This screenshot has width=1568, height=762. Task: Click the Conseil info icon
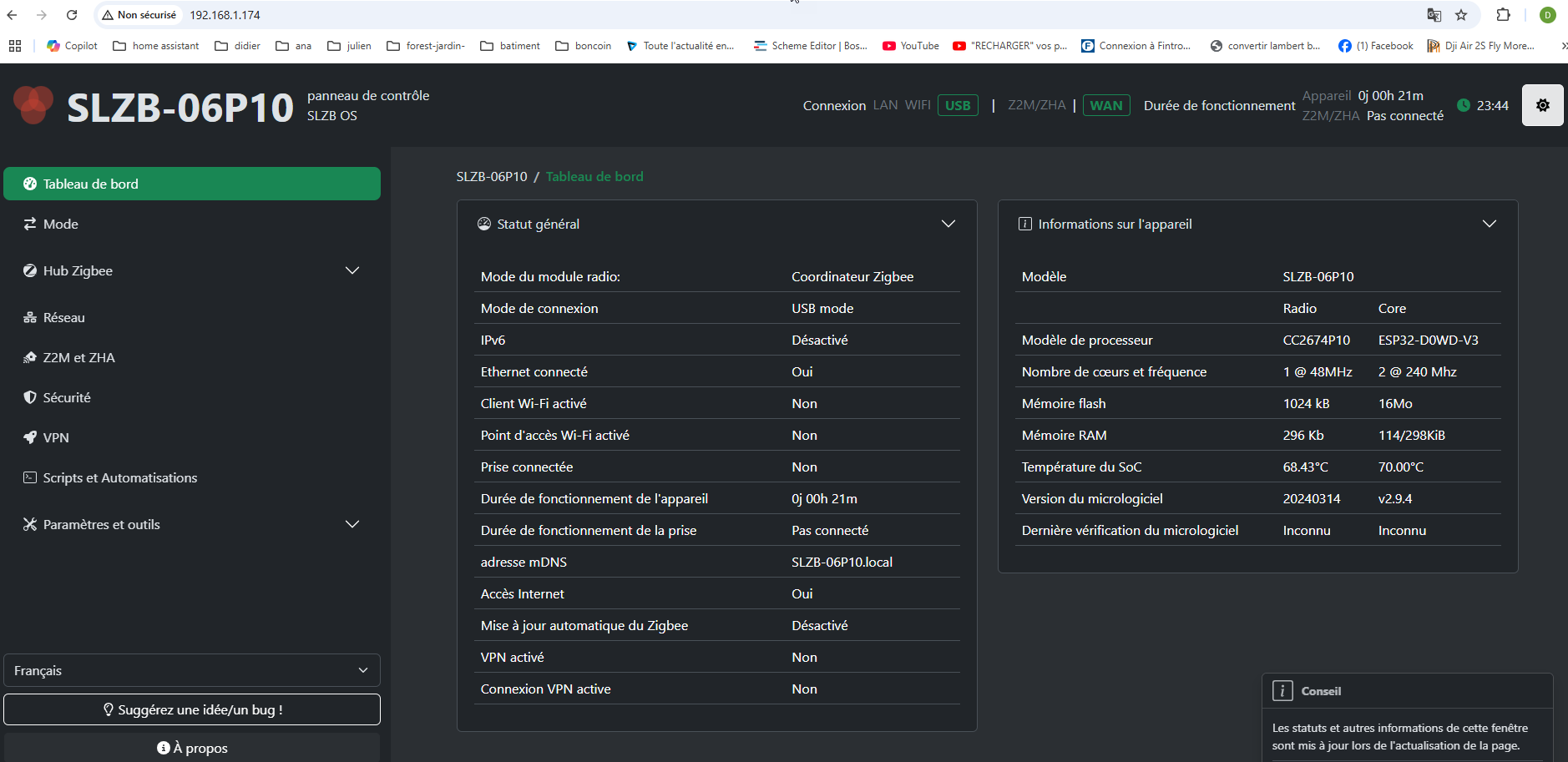click(1282, 691)
